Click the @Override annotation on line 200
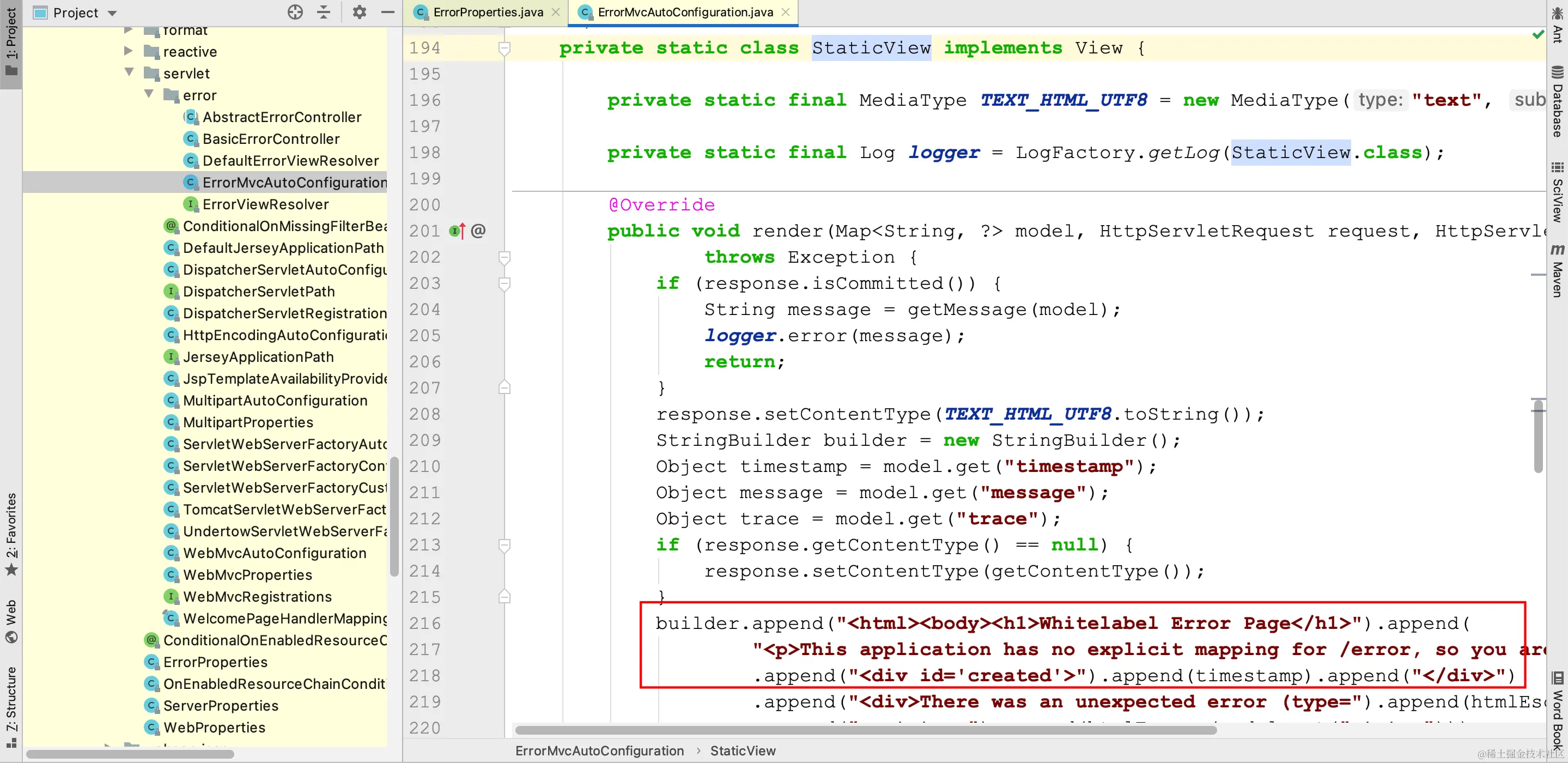1568x763 pixels. (661, 204)
